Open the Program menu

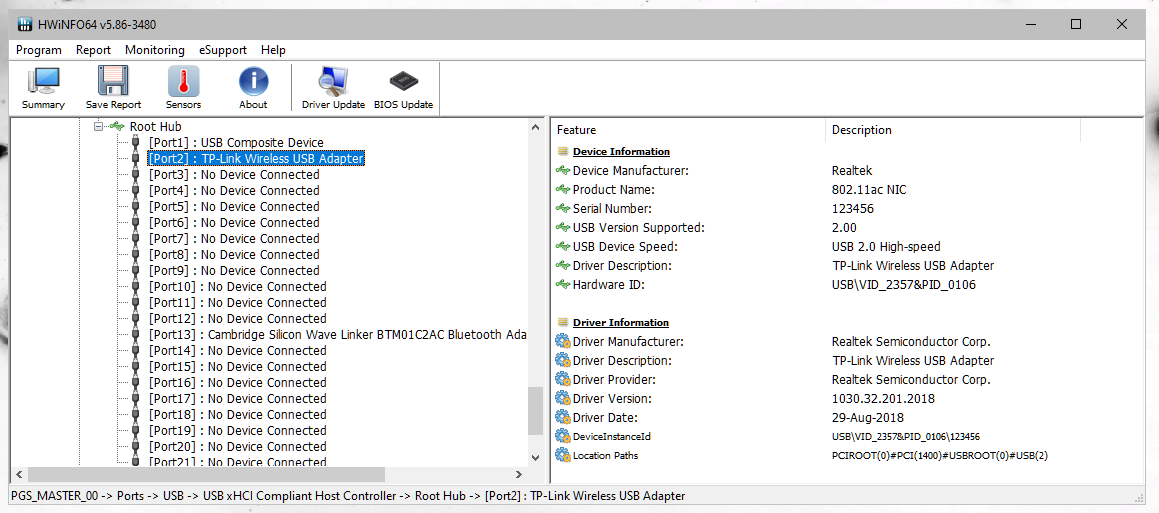click(38, 50)
